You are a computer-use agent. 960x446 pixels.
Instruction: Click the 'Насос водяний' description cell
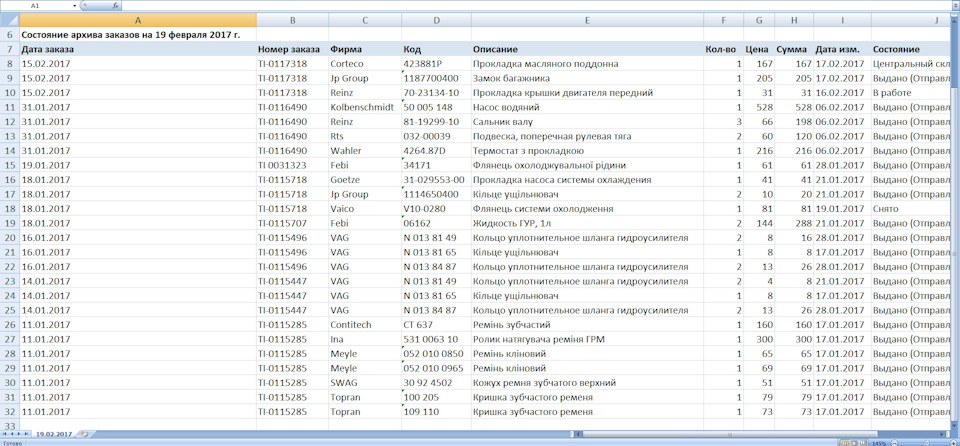point(587,107)
